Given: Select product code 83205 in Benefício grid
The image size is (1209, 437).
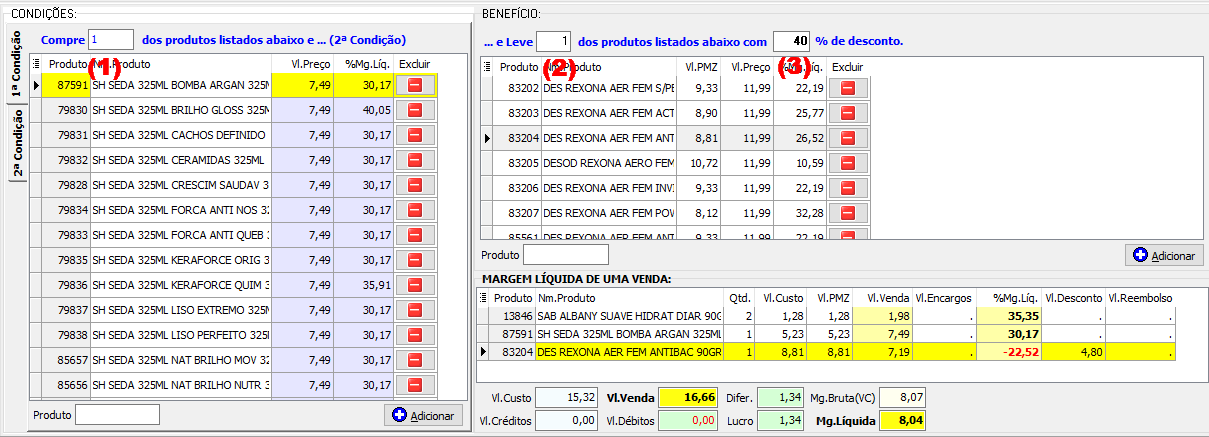Looking at the screenshot, I should pos(518,163).
